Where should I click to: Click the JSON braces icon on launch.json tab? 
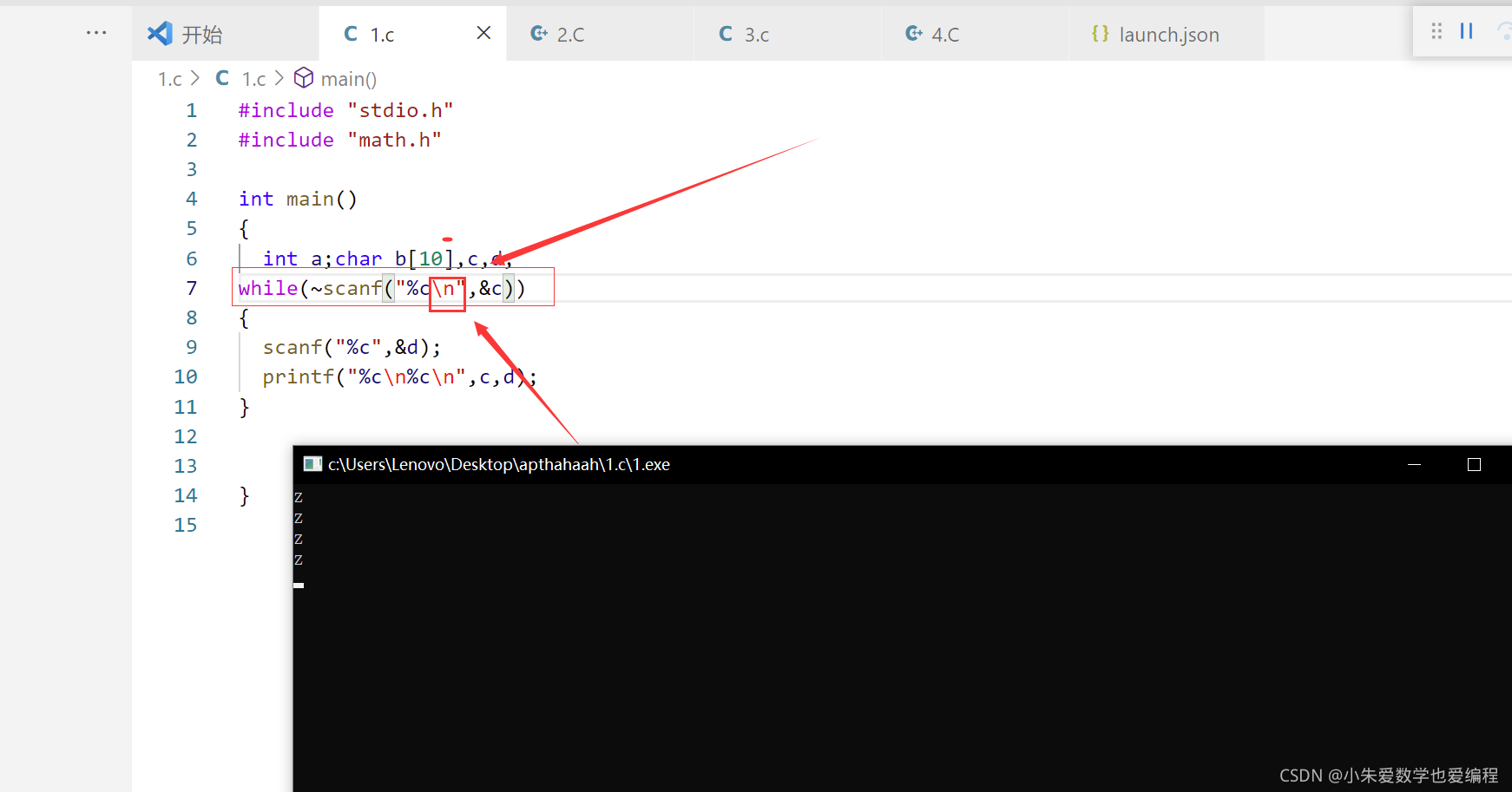1100,33
